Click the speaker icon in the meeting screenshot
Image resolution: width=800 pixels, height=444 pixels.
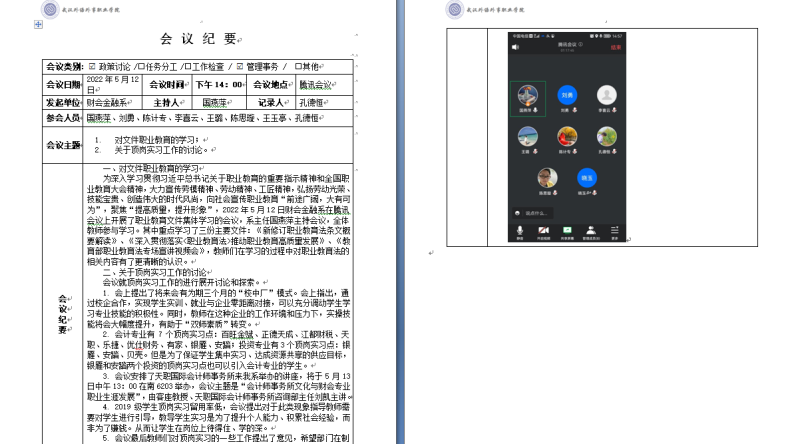515,46
